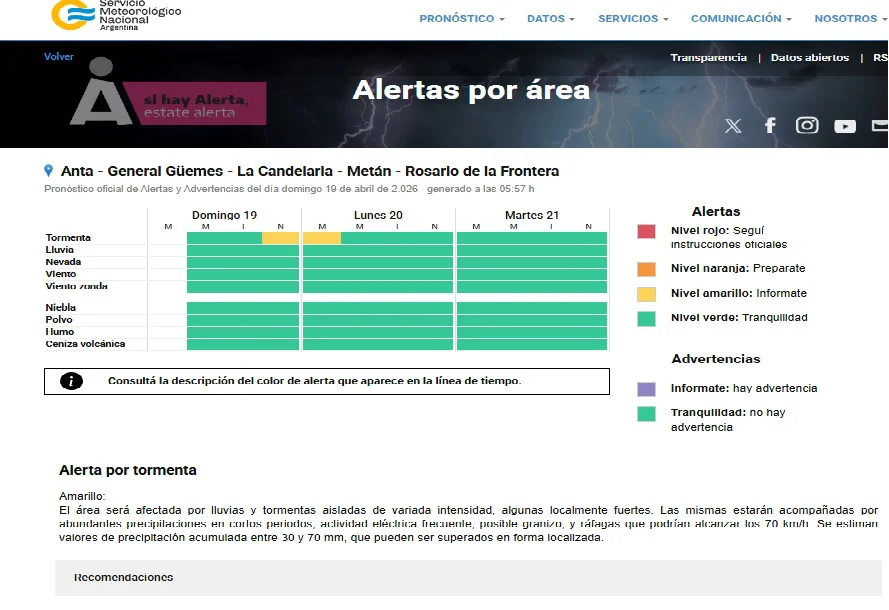Screen dimensions: 889x610
Task: Click the yellow Nivel amarillo legend swatch
Action: (646, 294)
